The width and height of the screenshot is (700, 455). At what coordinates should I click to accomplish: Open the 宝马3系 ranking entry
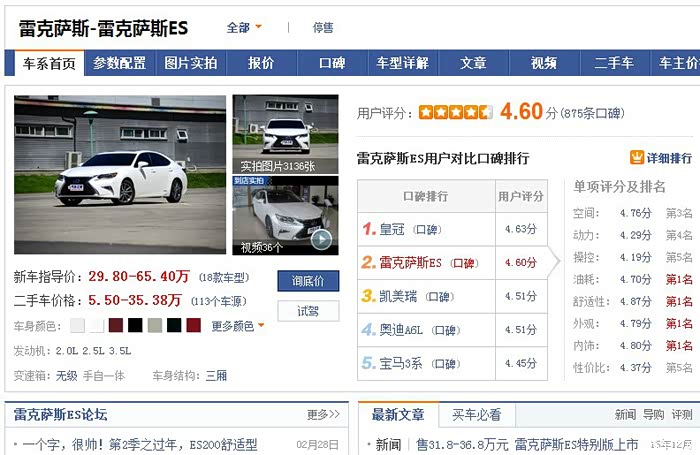pos(400,363)
